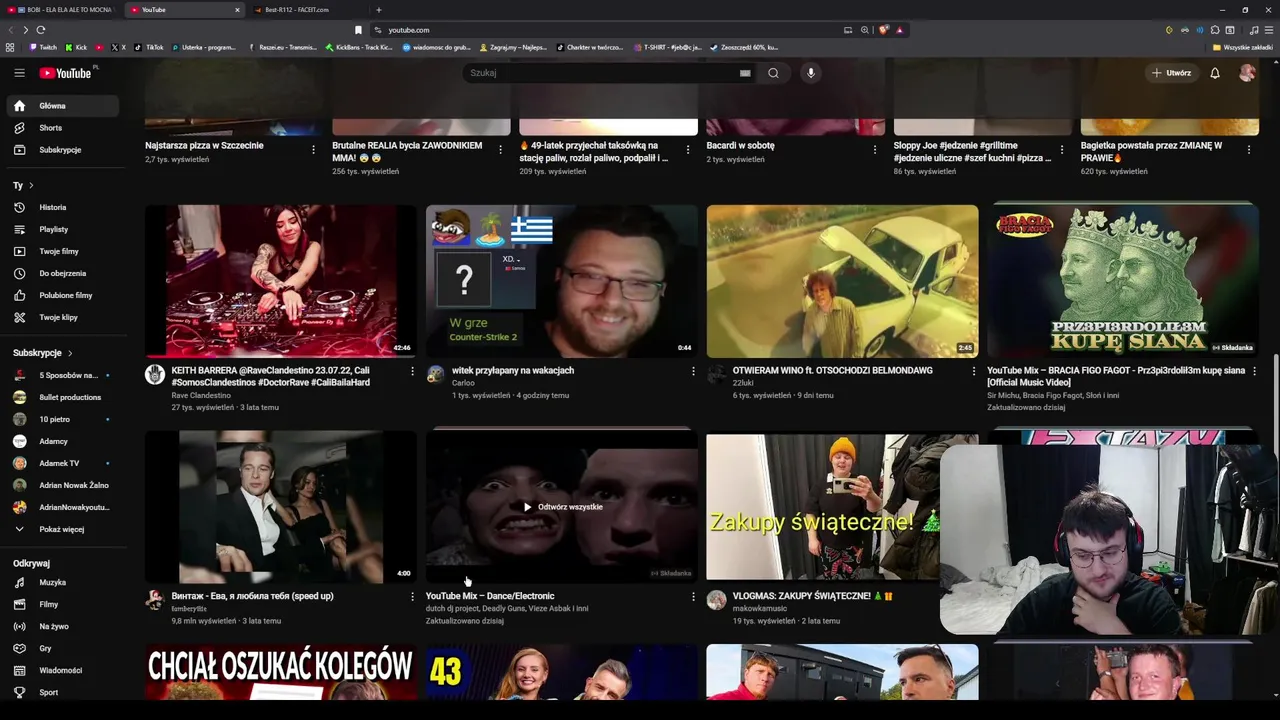Viewport: 1280px width, 720px height.
Task: Open the Rave Clandestino channel avatar
Action: point(155,374)
